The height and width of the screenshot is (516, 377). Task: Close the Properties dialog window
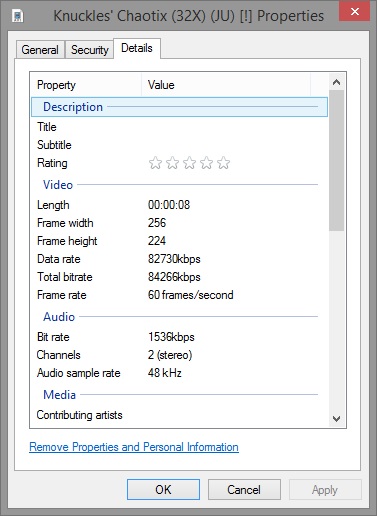(x=355, y=12)
